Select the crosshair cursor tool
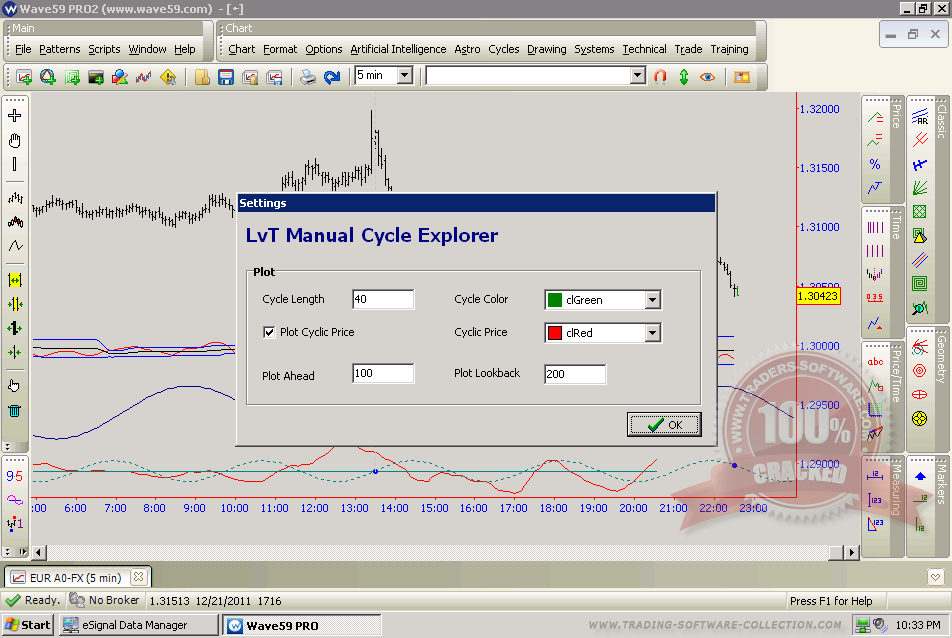This screenshot has height=638, width=952. [15, 116]
